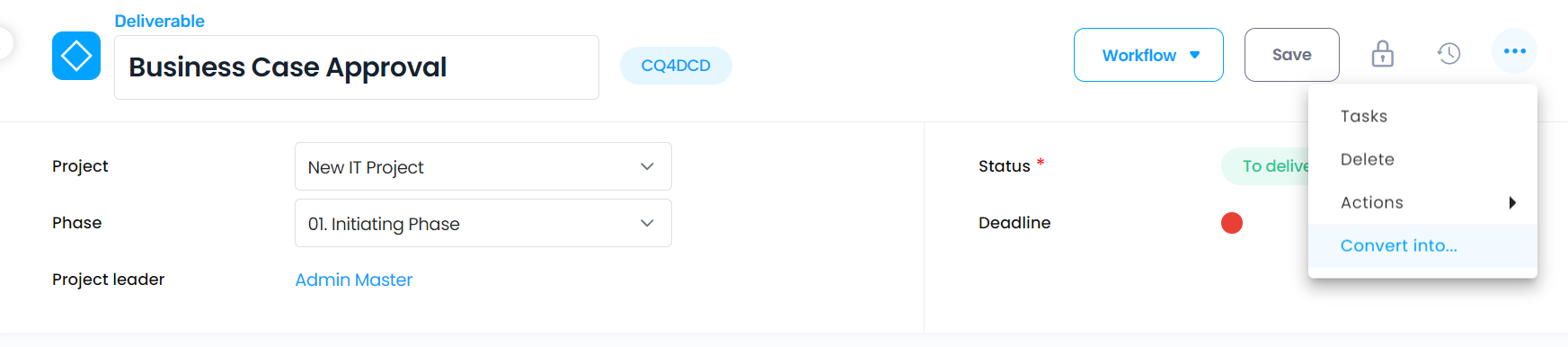Expand the Project dropdown showing New IT Project
This screenshot has height=347, width=1568.
coord(483,166)
